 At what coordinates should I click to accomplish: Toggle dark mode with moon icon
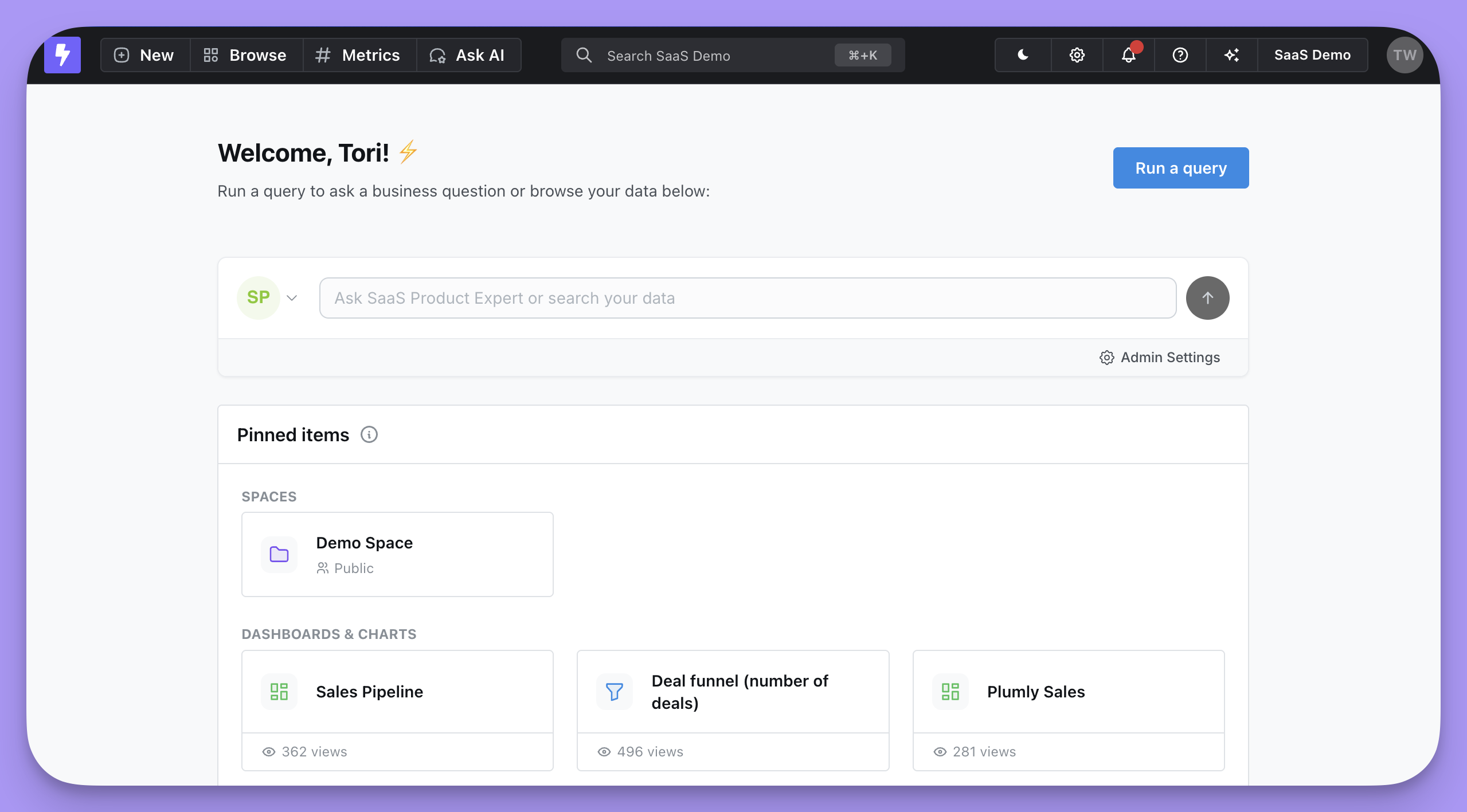[x=1023, y=55]
